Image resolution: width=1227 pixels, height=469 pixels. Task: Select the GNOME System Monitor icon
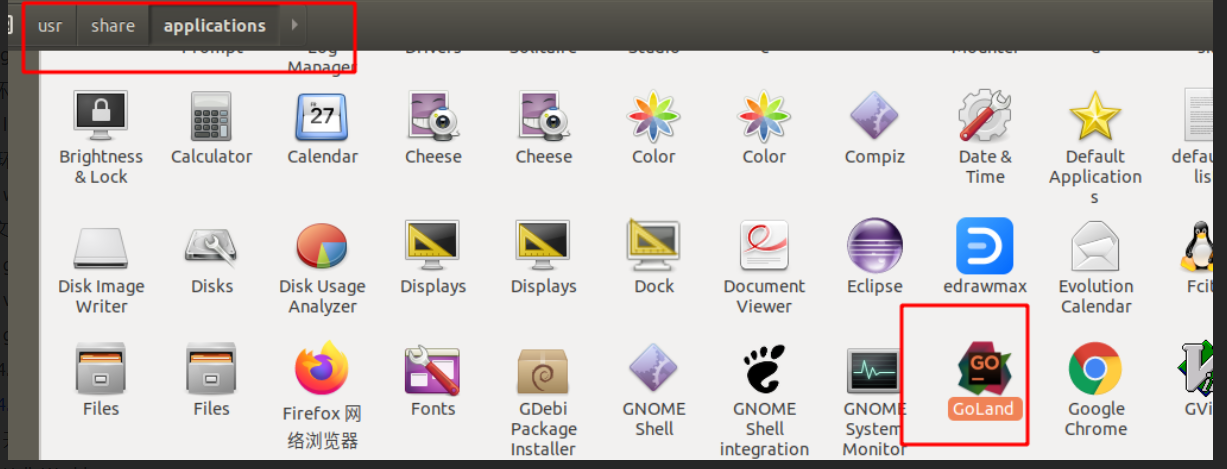coord(874,370)
